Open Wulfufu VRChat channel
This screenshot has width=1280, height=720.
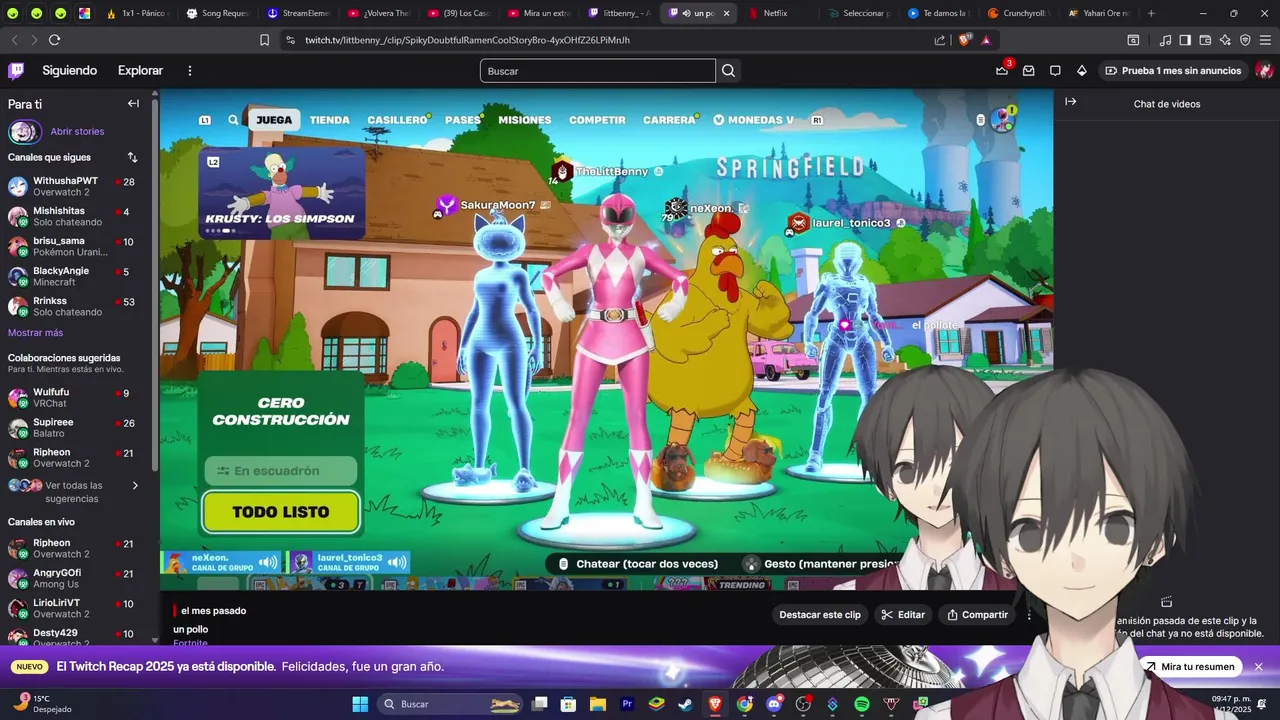[x=75, y=398]
